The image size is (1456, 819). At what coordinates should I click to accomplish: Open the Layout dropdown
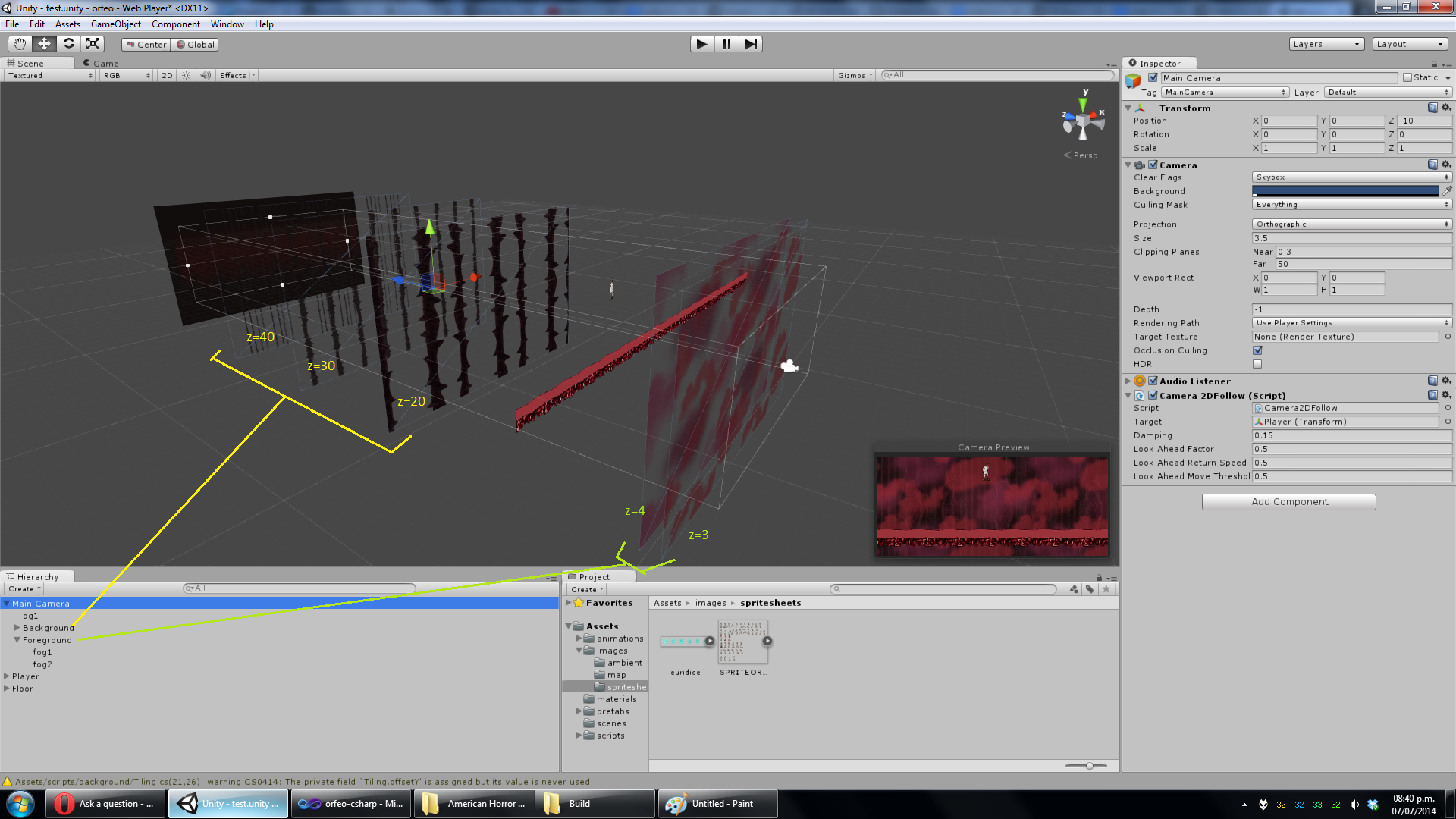click(1410, 44)
